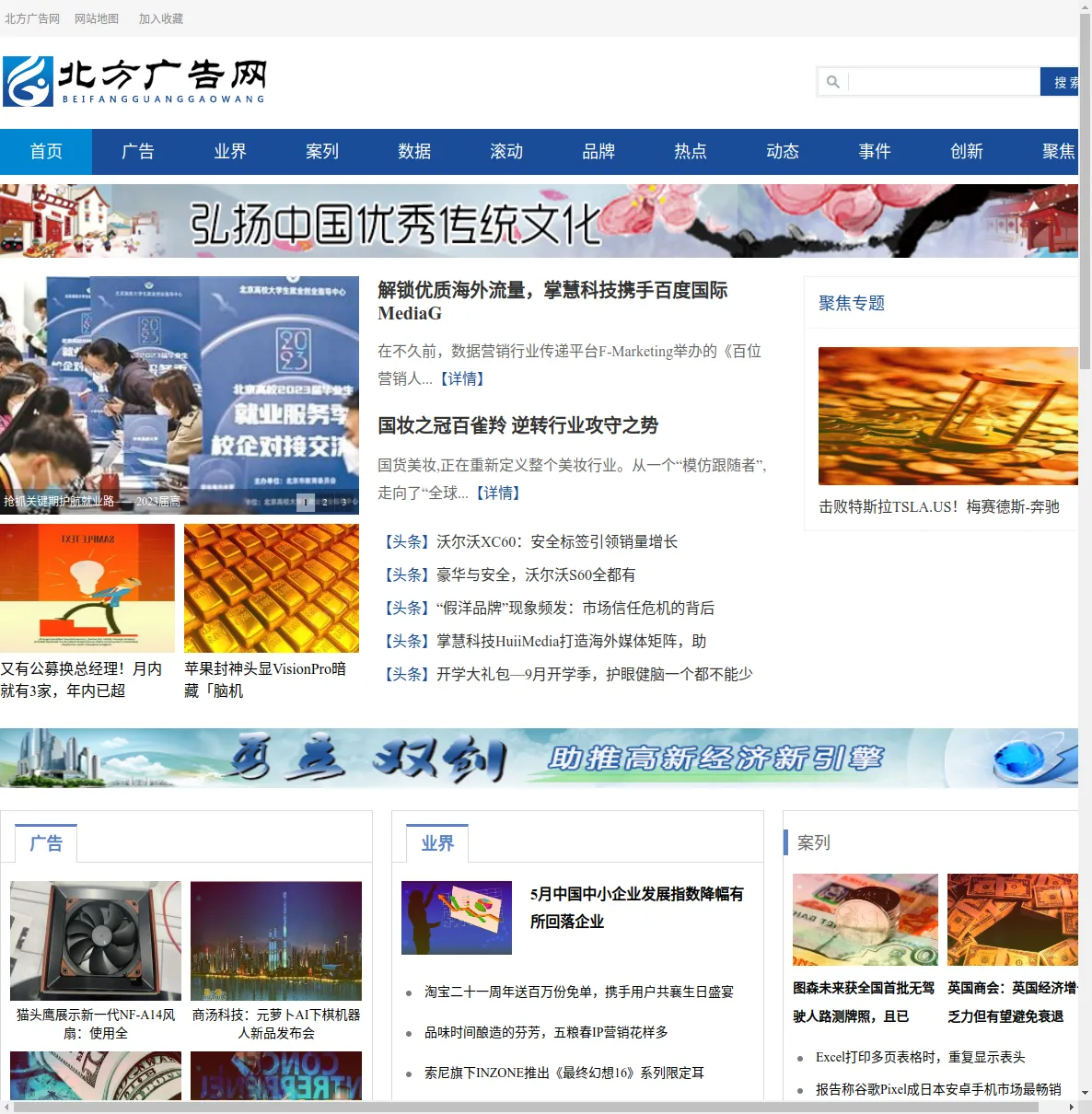Select the 案列 navigation item

click(322, 152)
